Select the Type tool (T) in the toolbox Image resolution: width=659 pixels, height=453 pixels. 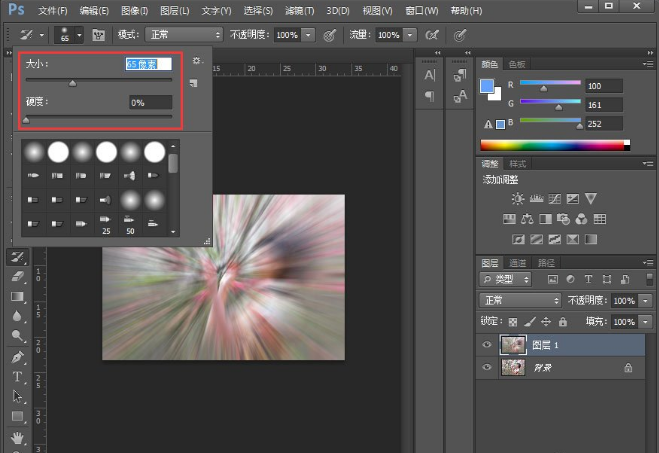[x=17, y=377]
